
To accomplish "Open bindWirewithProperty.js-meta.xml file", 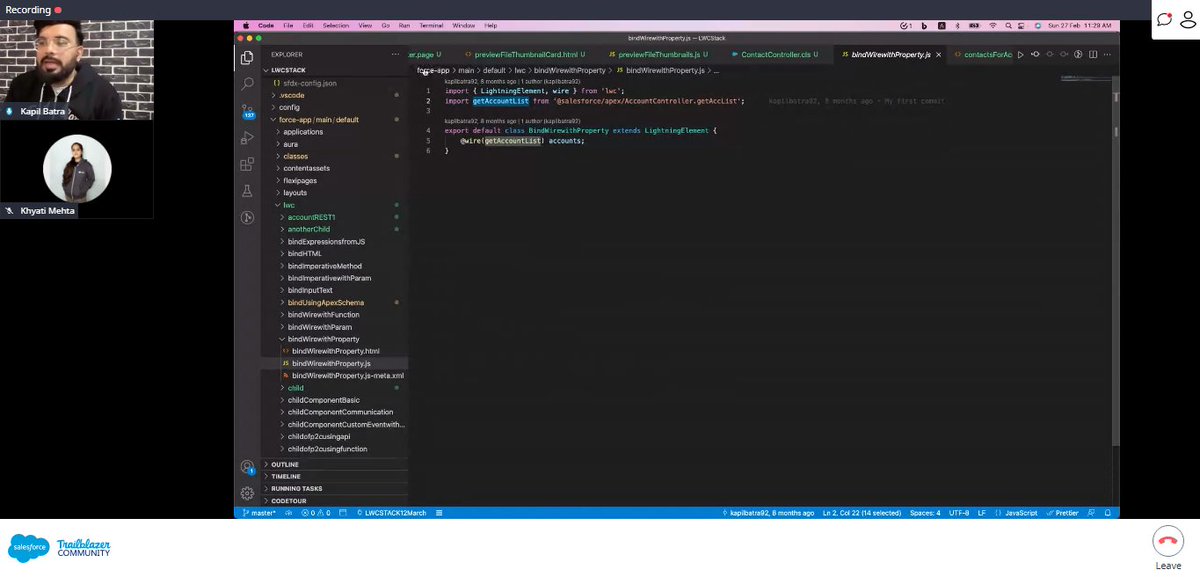I will coord(347,376).
